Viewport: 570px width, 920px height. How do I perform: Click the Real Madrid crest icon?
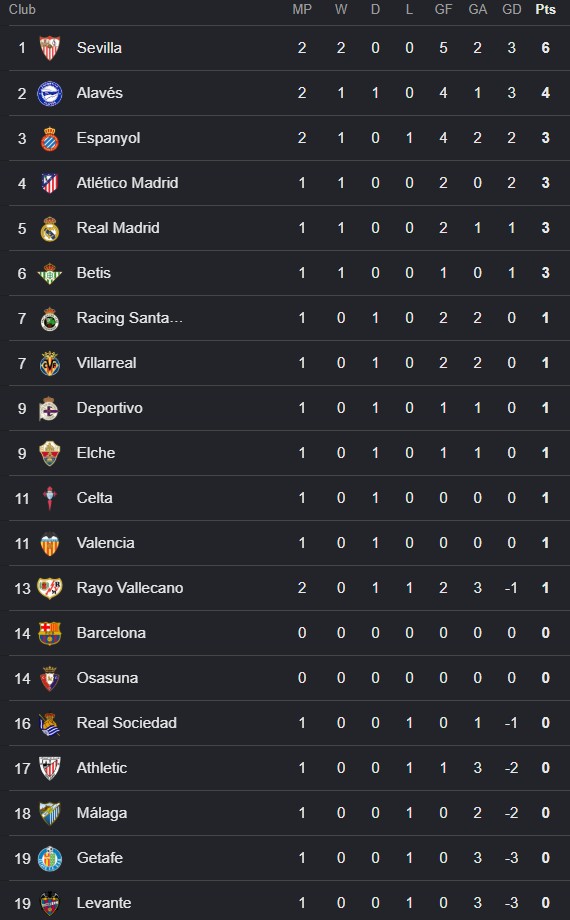coord(50,228)
